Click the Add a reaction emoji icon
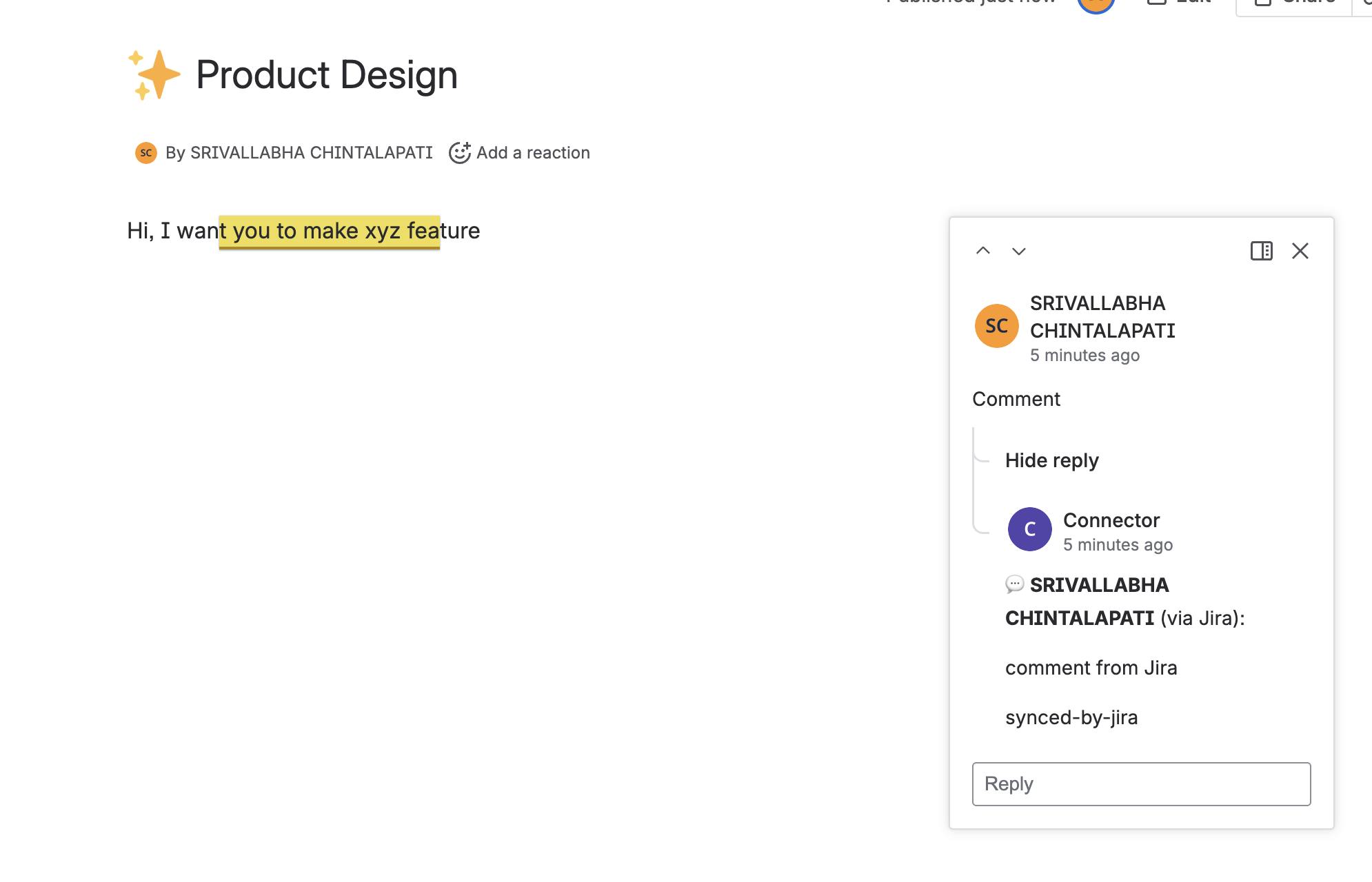This screenshot has height=882, width=1372. click(459, 152)
